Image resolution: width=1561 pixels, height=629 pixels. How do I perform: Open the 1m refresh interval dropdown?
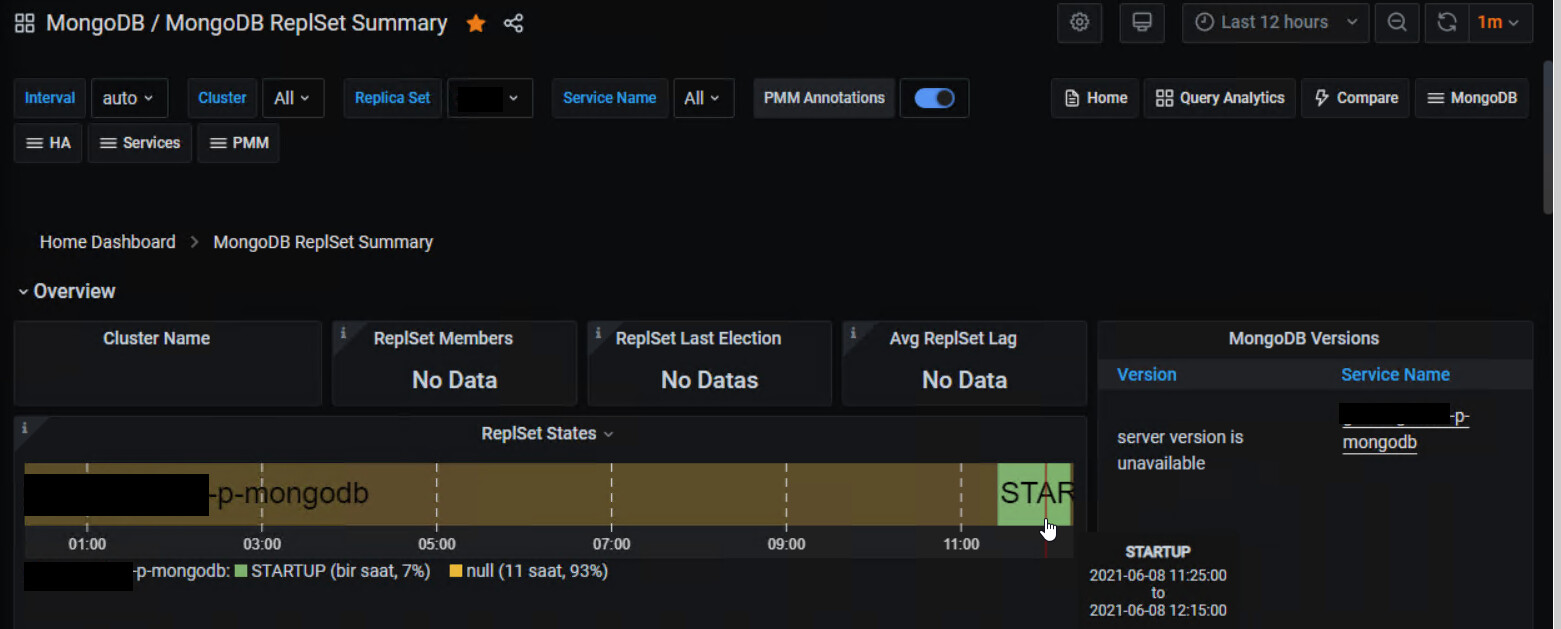pyautogui.click(x=1498, y=22)
